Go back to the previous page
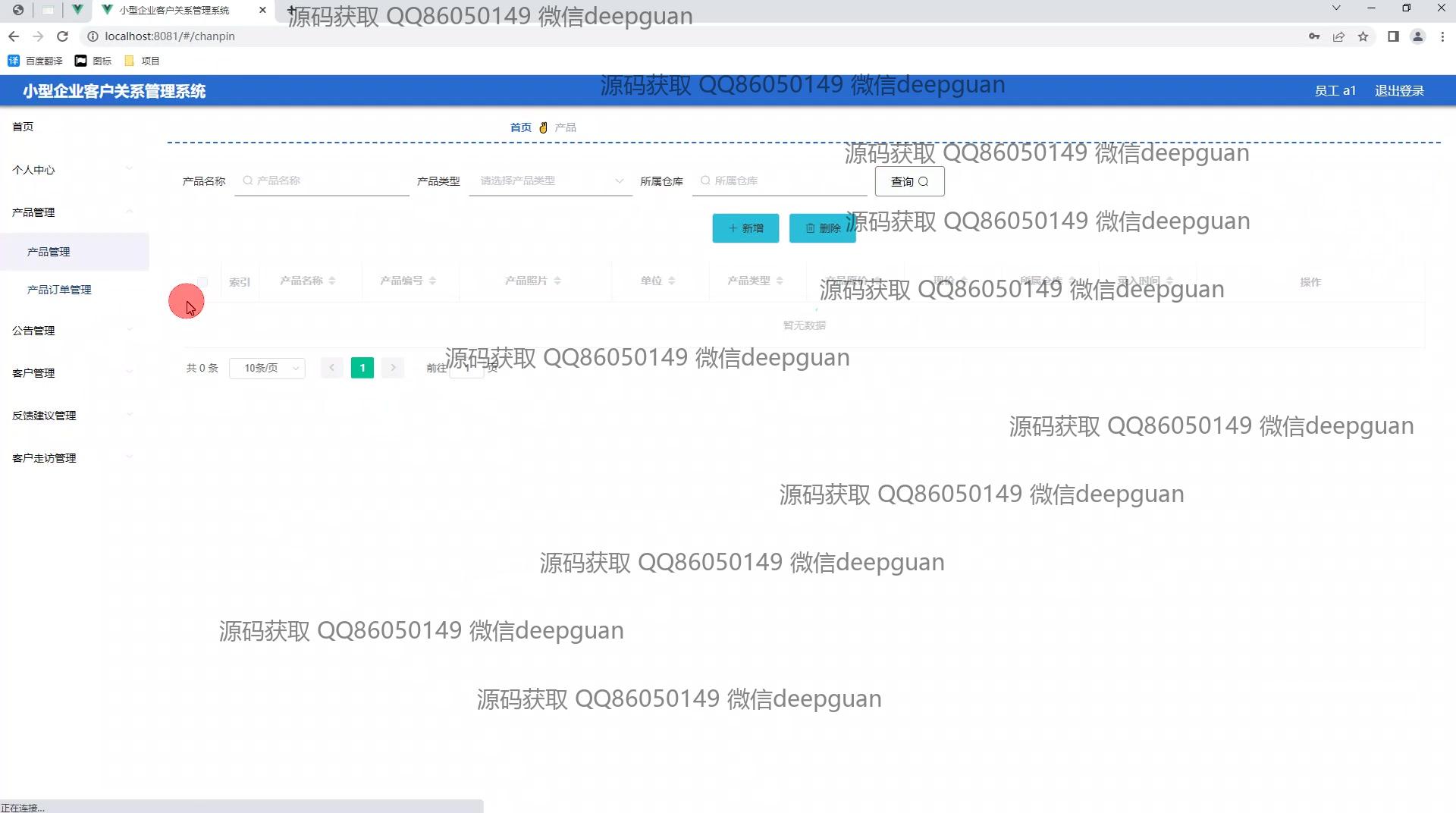The height and width of the screenshot is (813, 1456). 14,36
